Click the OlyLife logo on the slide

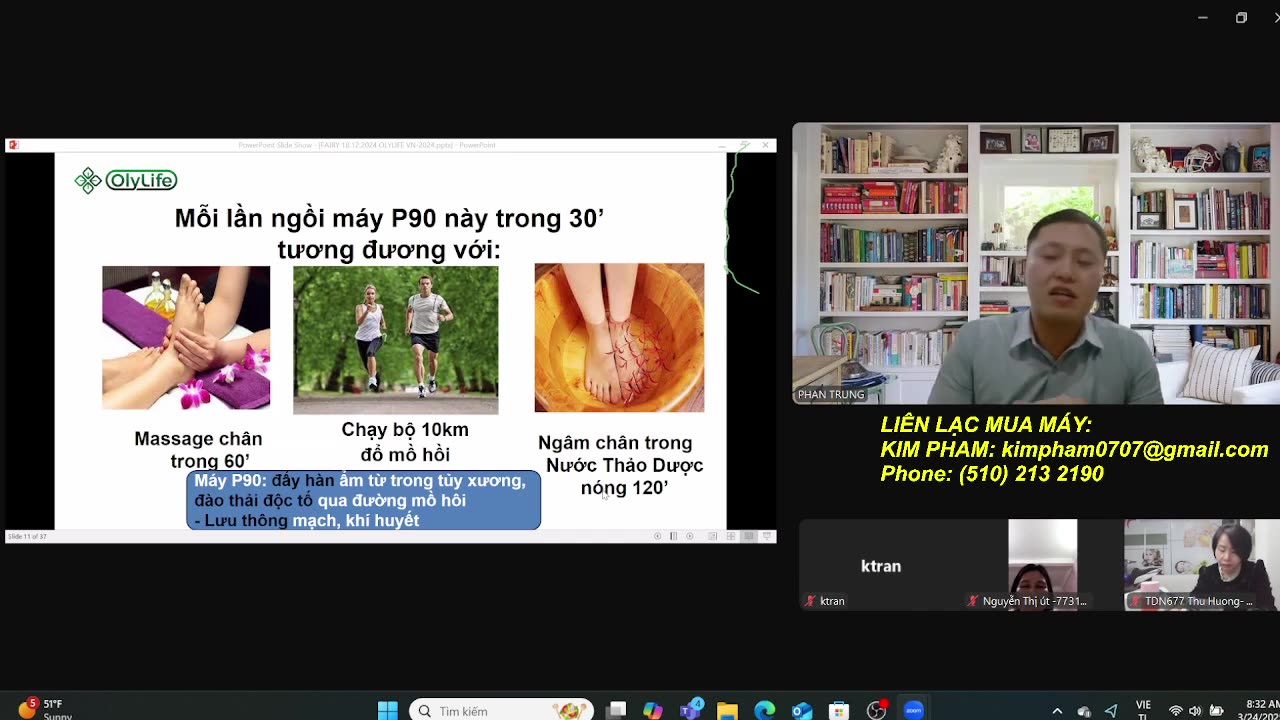point(126,180)
